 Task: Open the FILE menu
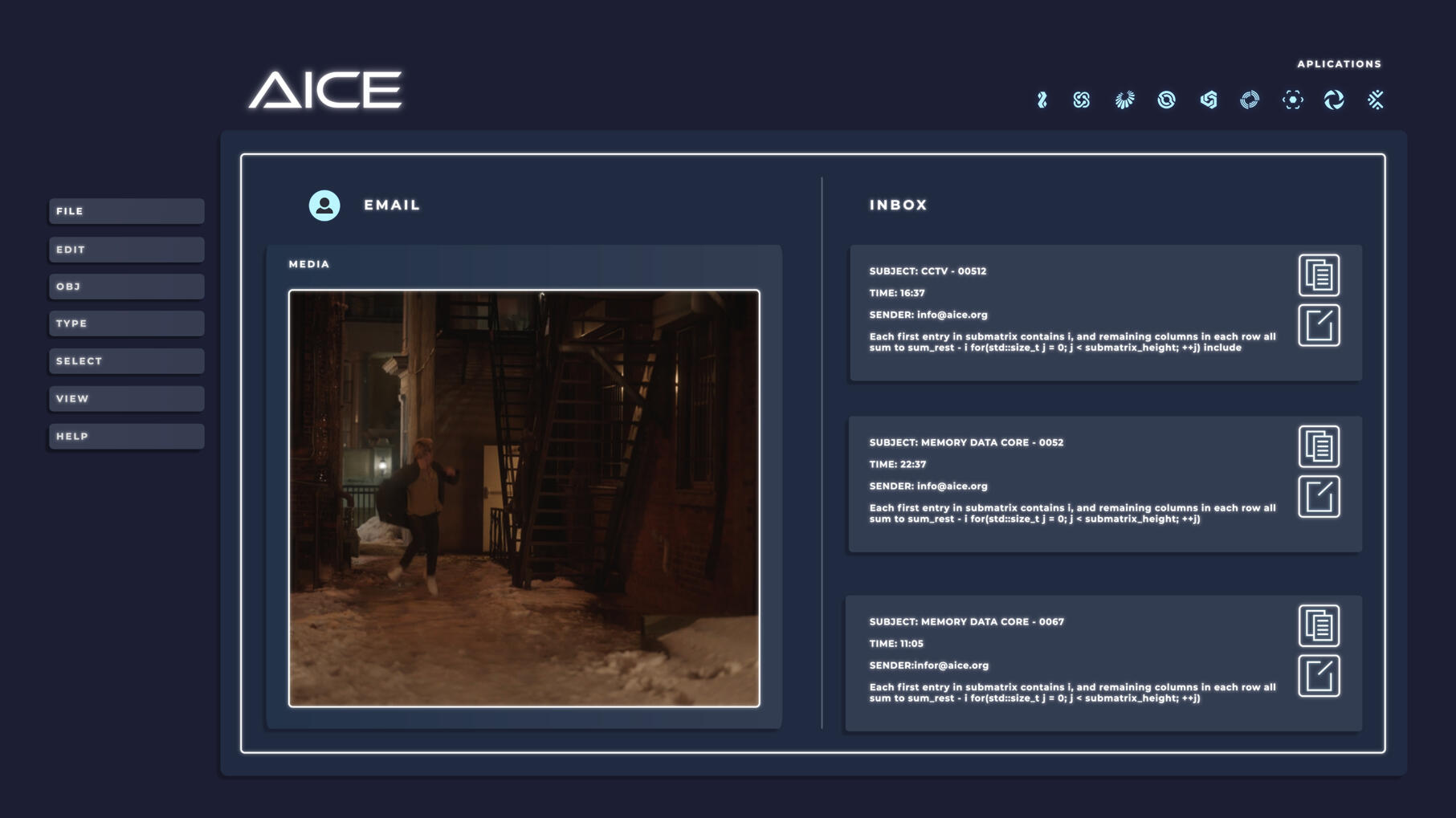pos(125,211)
